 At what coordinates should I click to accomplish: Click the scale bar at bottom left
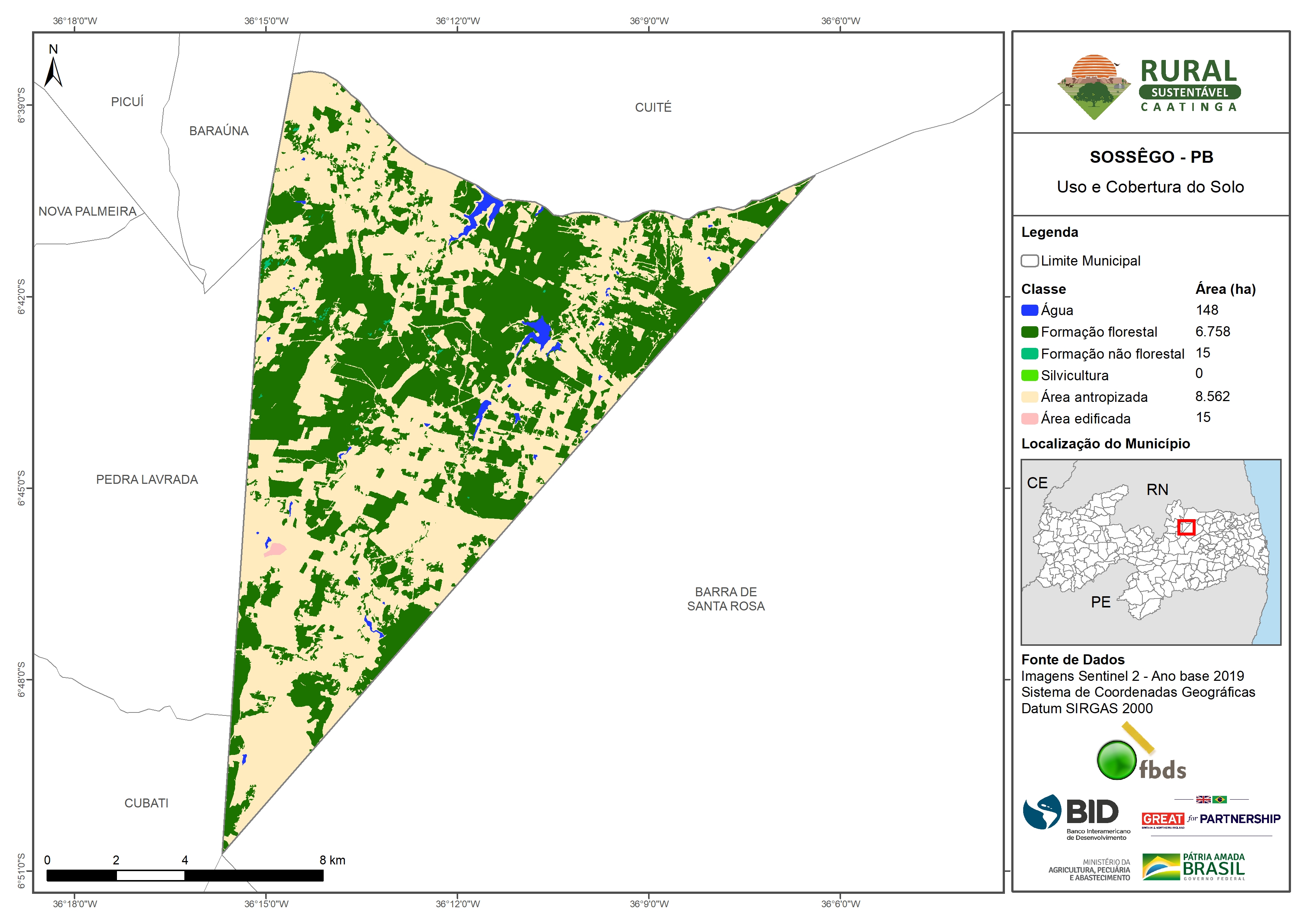tap(184, 876)
